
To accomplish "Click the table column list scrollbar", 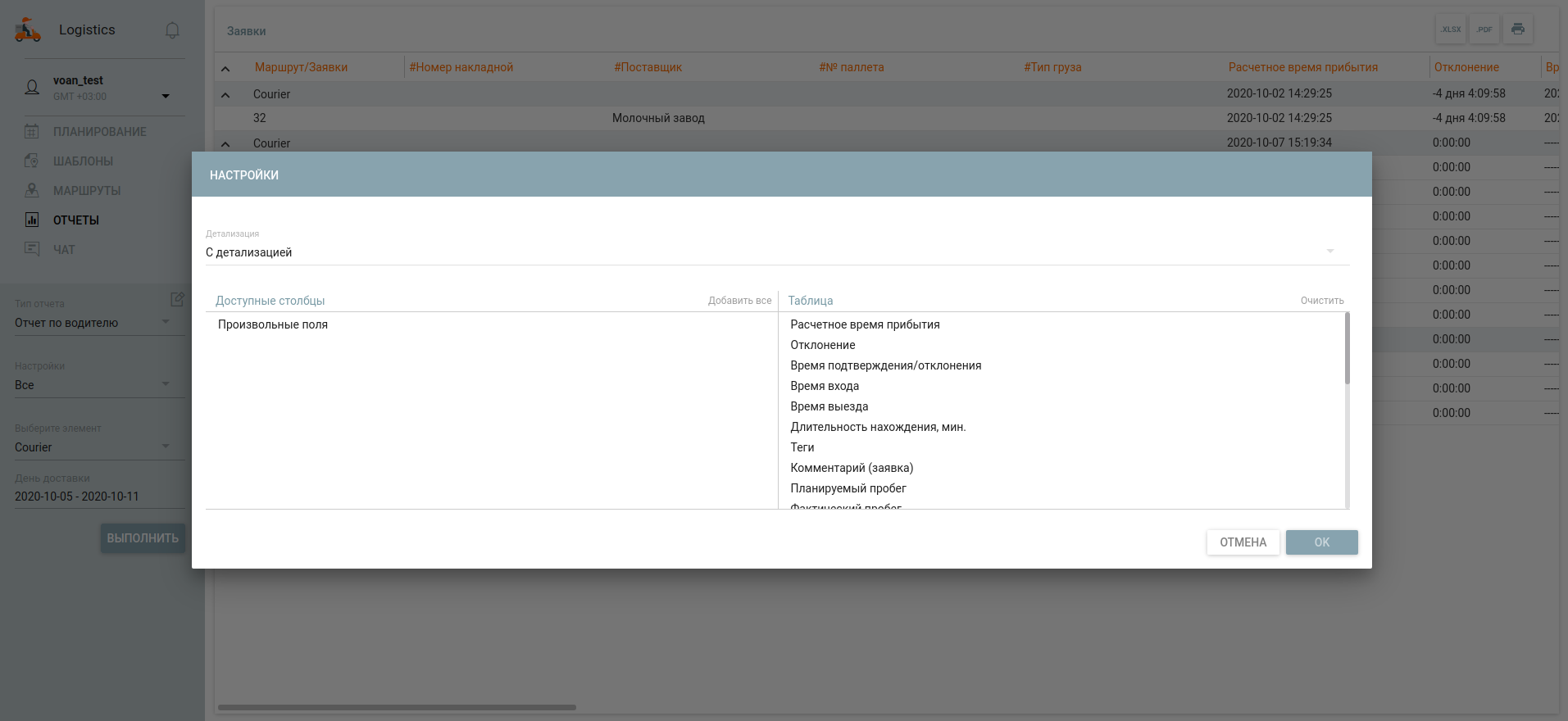I will coord(1347,348).
